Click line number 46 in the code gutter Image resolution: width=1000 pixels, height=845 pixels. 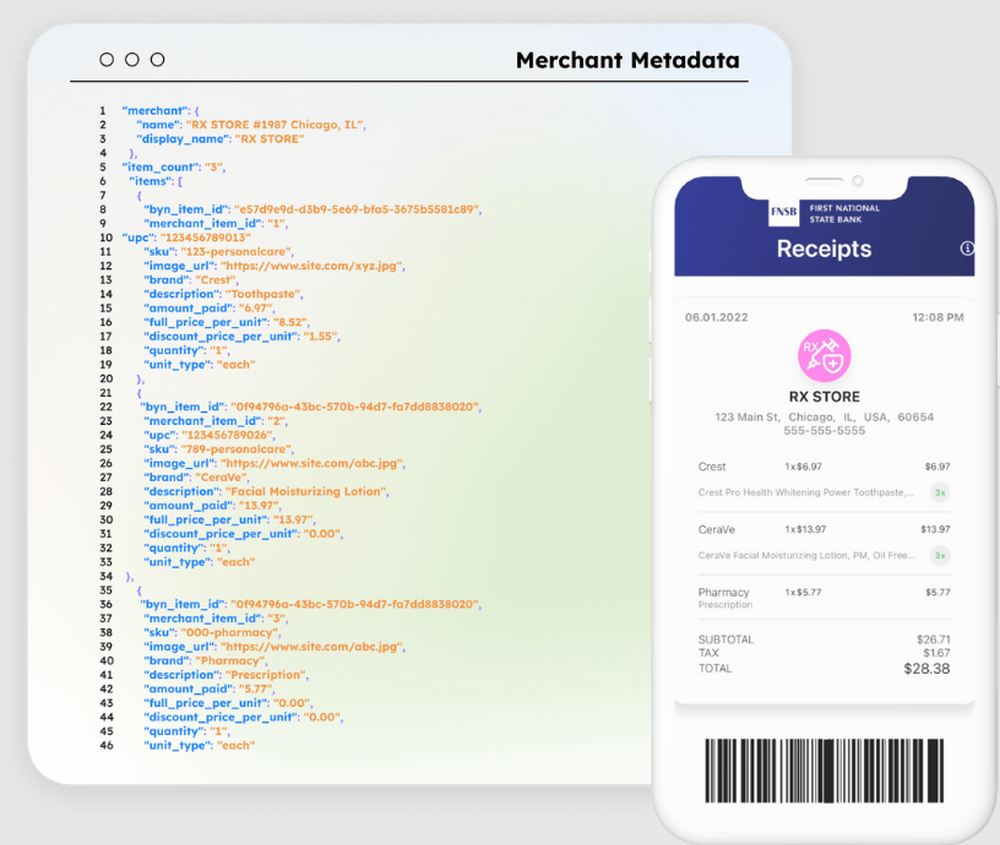(106, 746)
